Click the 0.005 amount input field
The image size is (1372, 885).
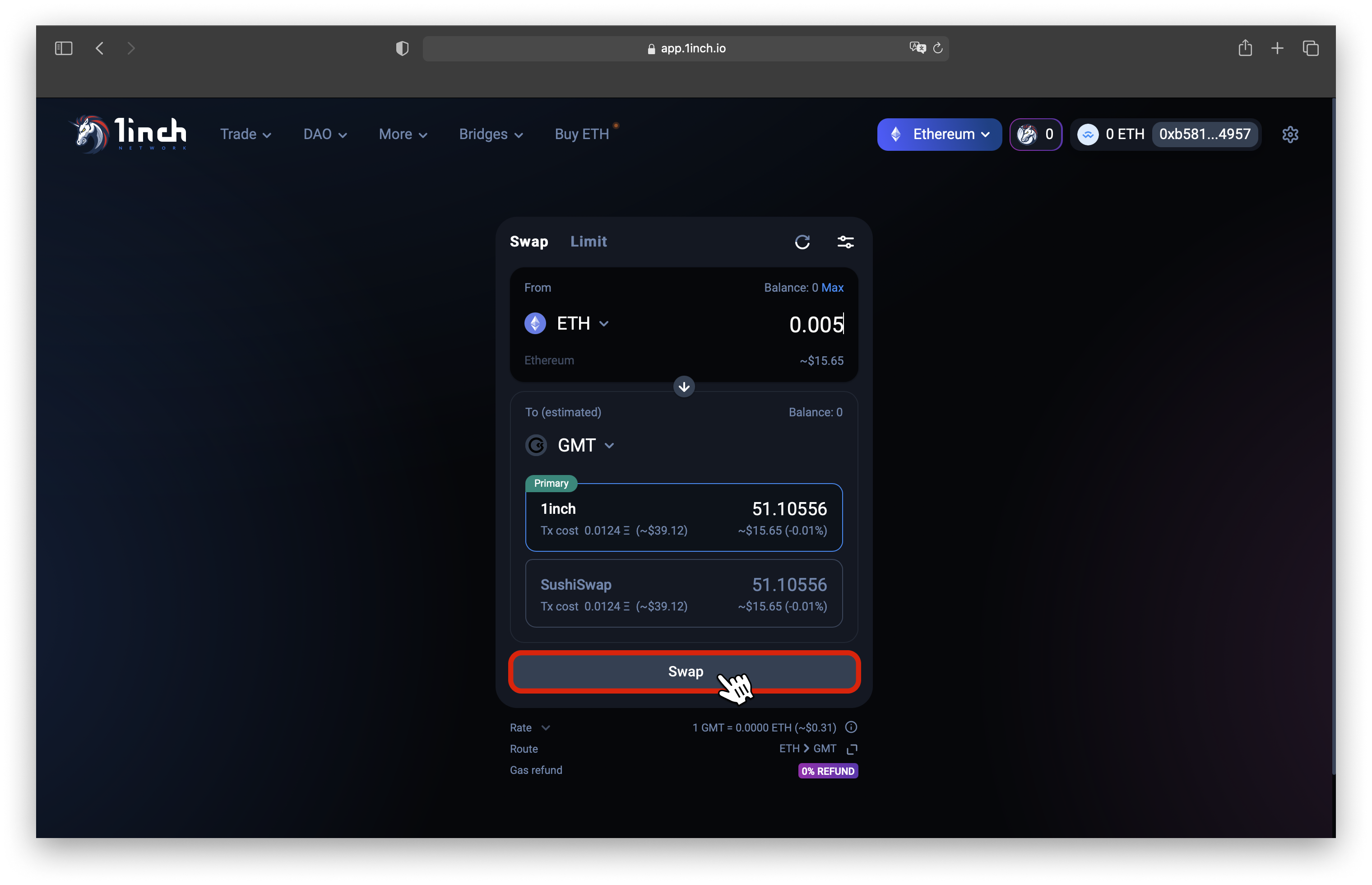click(816, 325)
